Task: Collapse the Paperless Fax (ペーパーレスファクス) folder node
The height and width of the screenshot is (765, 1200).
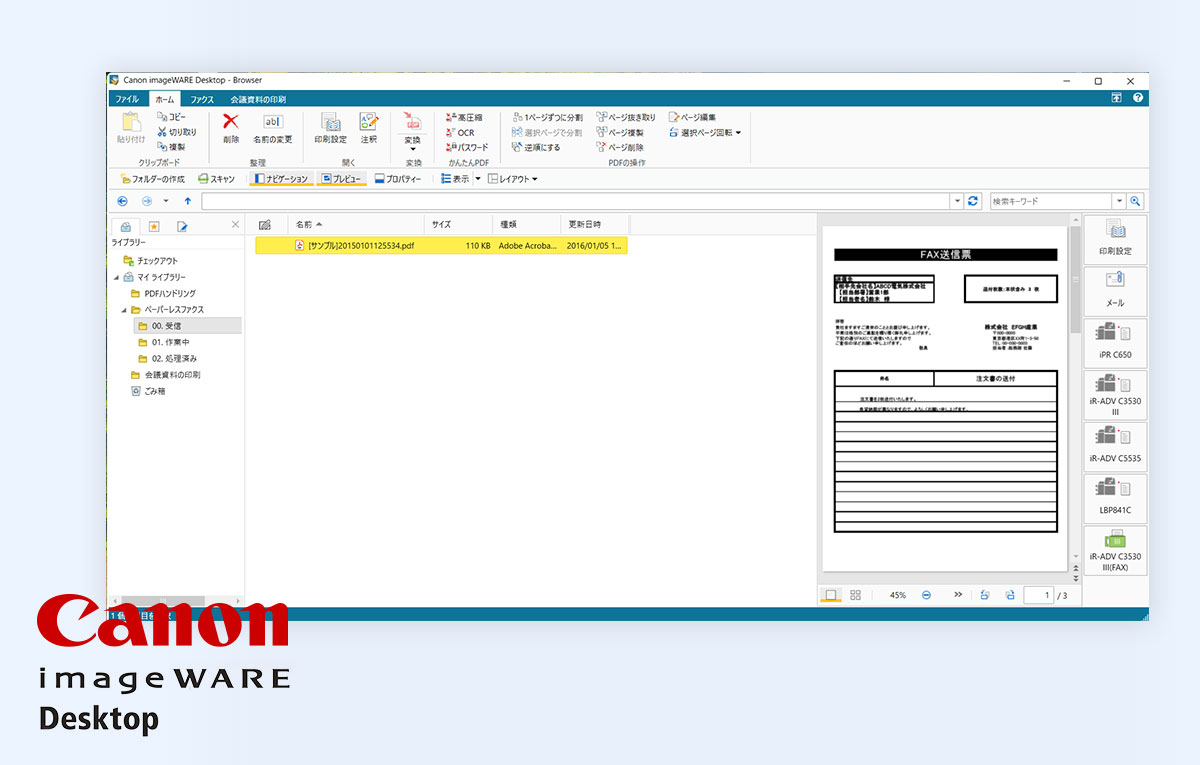Action: tap(122, 310)
